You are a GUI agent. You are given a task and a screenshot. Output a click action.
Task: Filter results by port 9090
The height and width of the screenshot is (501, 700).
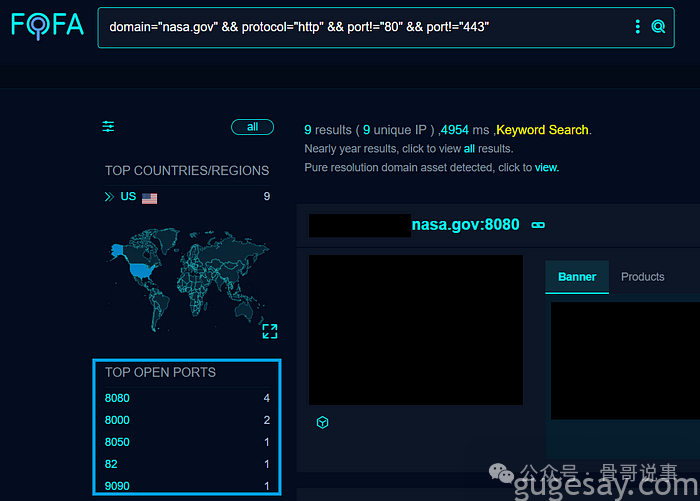pyautogui.click(x=117, y=486)
